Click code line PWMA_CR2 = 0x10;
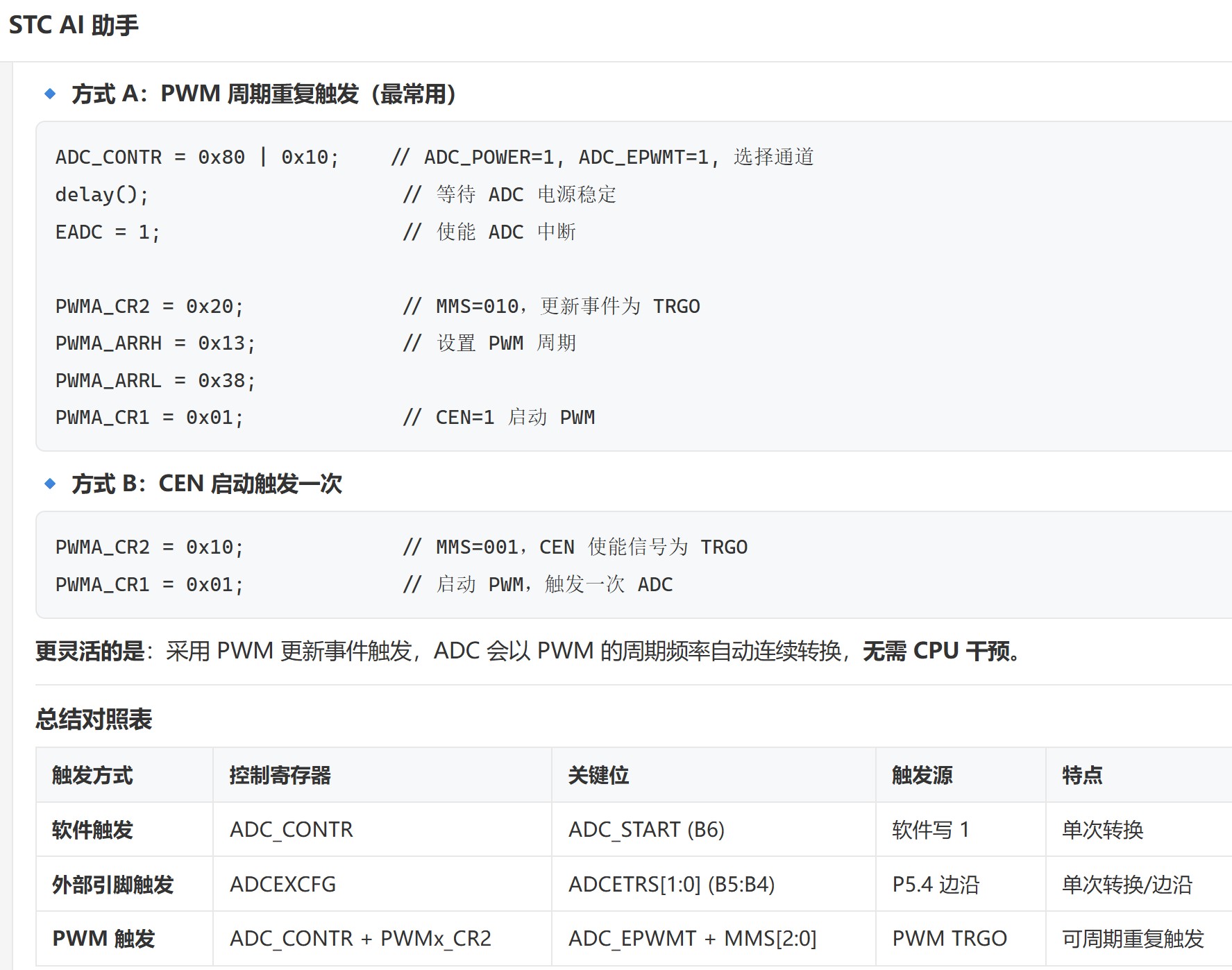The height and width of the screenshot is (970, 1232). point(149,547)
